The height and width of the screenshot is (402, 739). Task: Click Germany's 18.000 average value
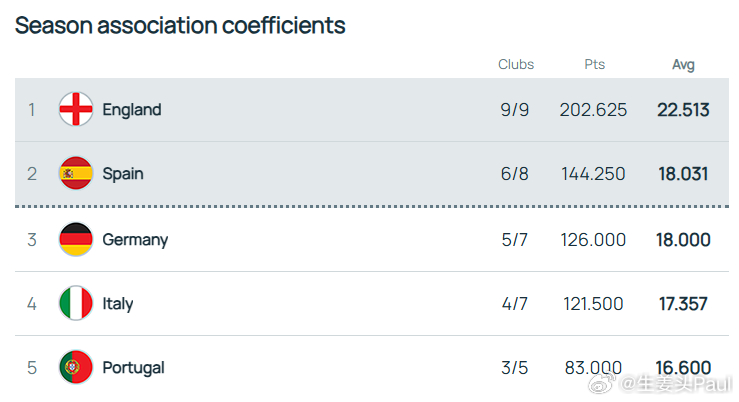[x=683, y=239]
